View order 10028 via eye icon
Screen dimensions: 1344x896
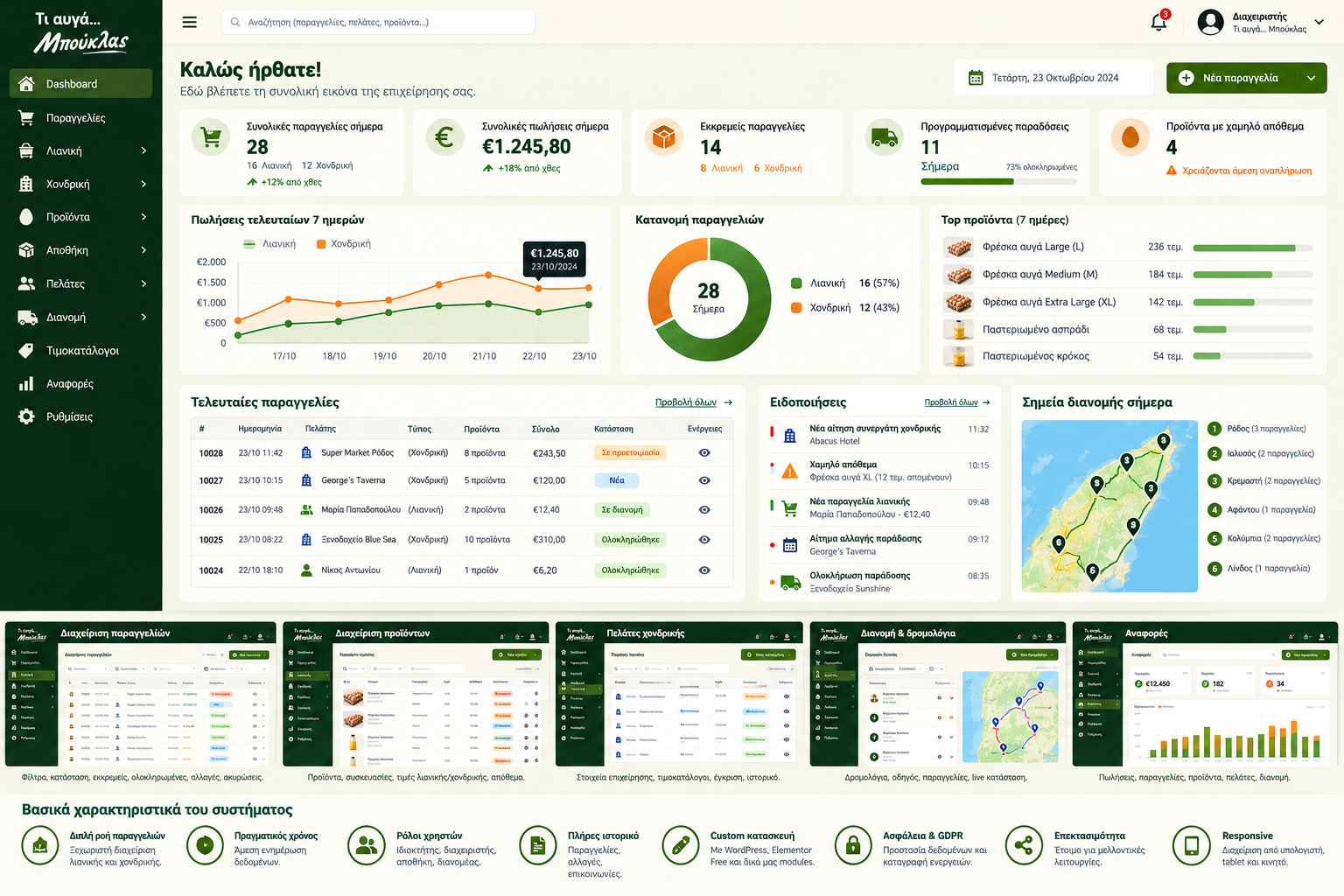pos(704,452)
